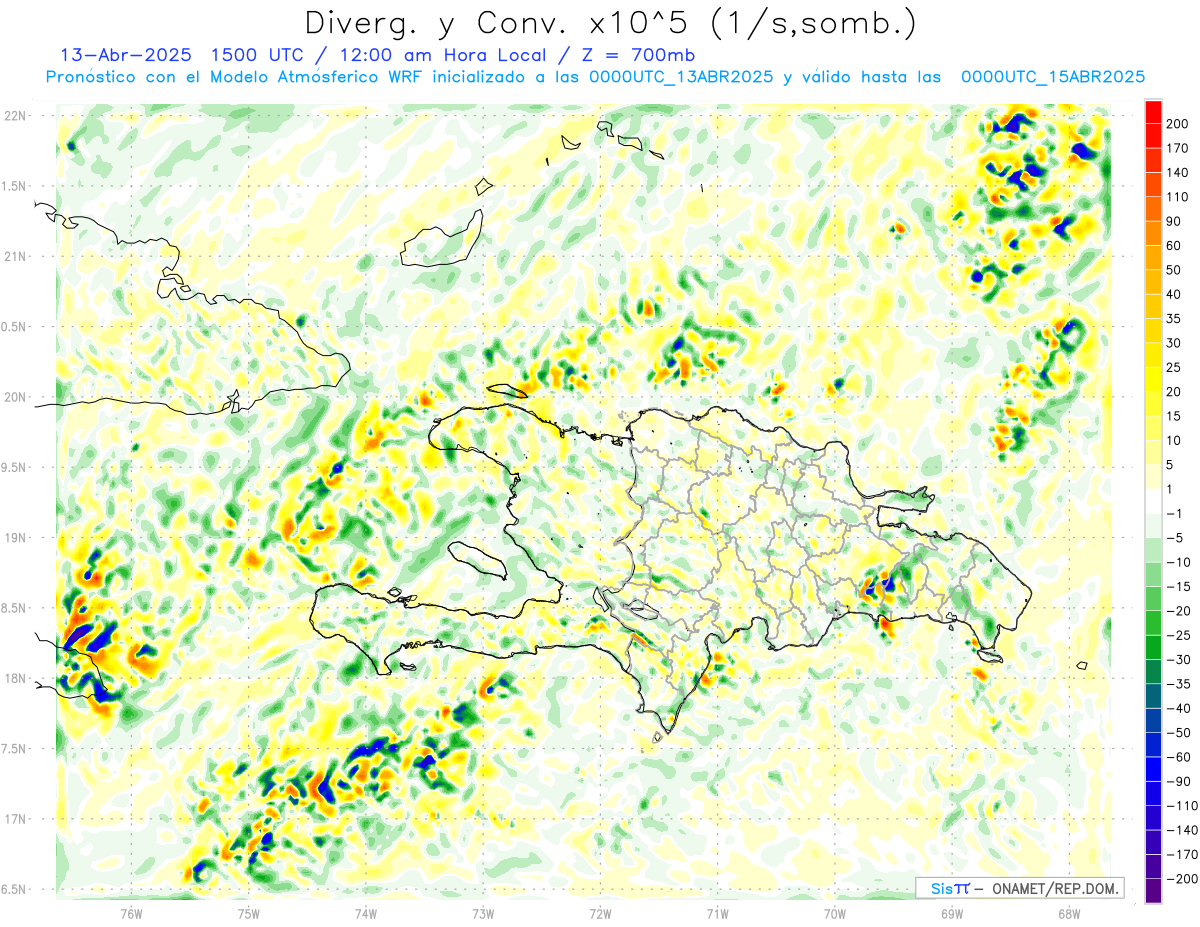The width and height of the screenshot is (1200, 927).
Task: Click the '35' value on the color scale
Action: 1174,318
